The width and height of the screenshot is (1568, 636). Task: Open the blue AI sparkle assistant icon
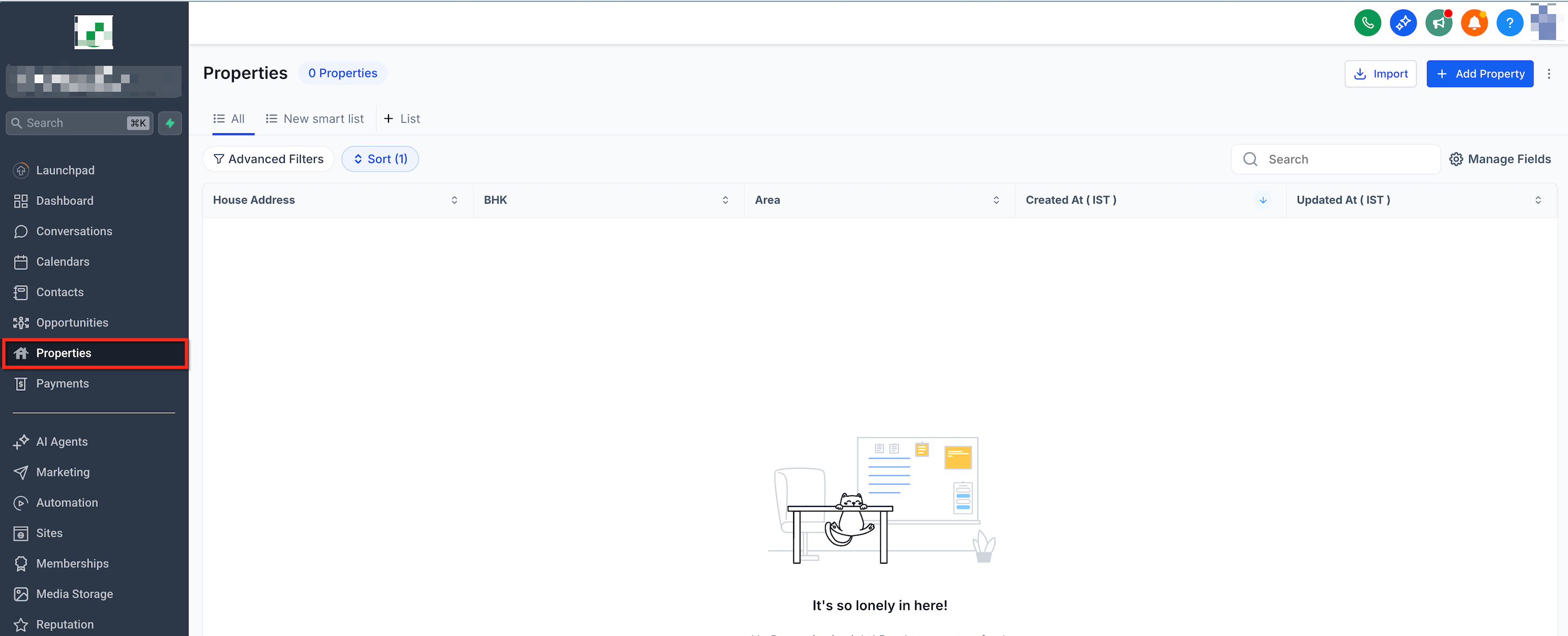[1403, 23]
